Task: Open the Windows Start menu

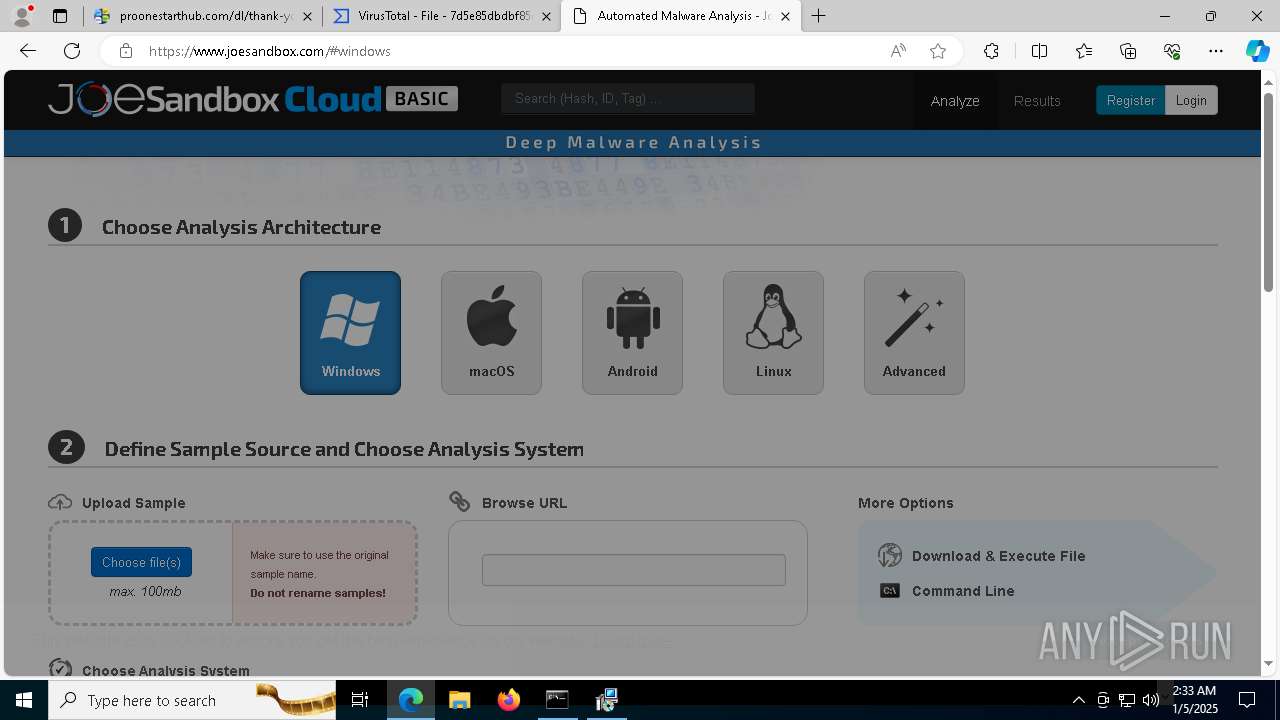Action: point(24,700)
